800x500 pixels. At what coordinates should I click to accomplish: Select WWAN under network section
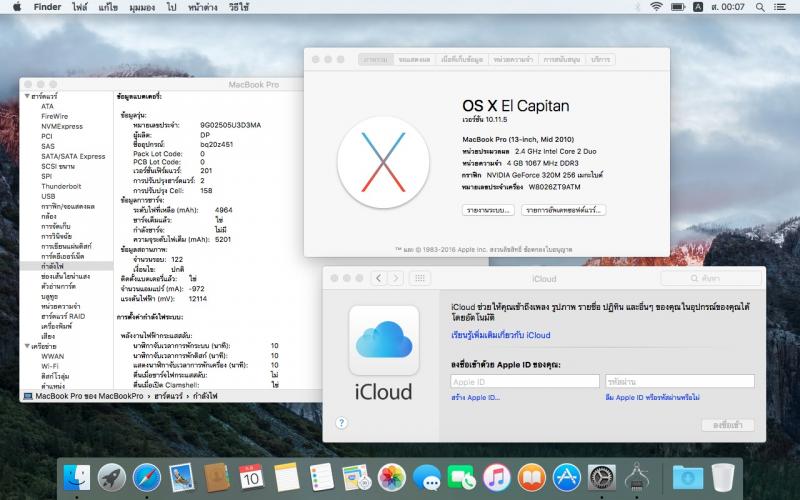tap(53, 356)
